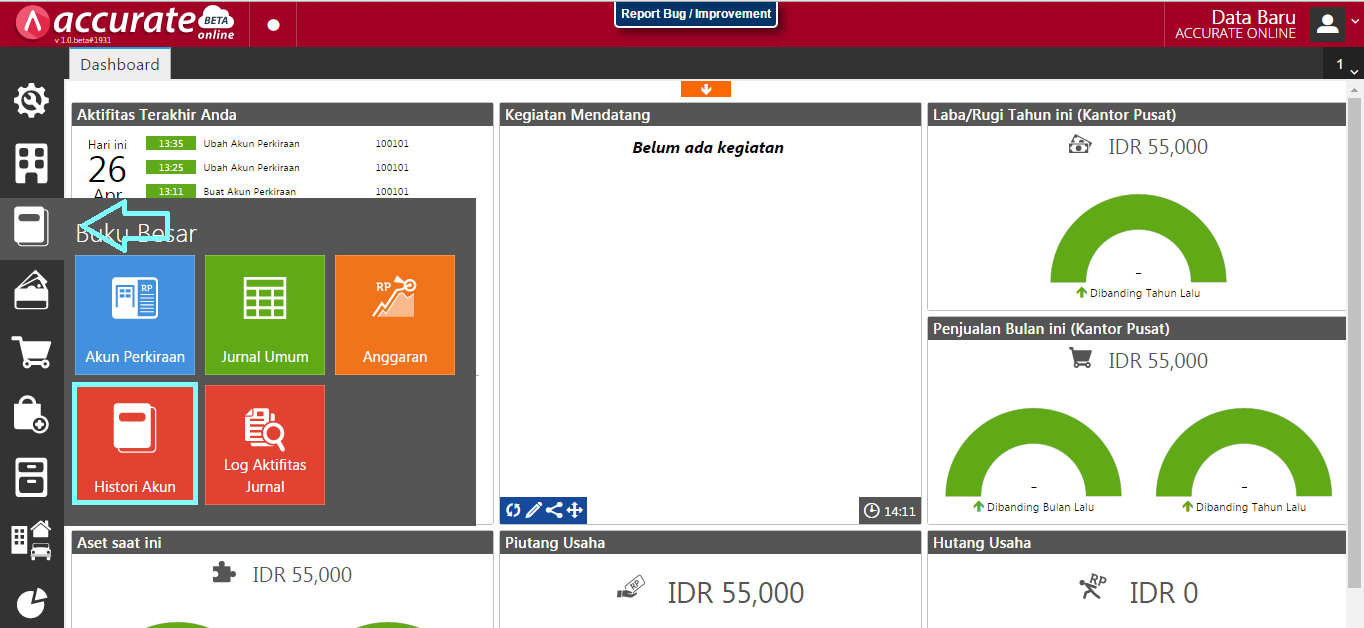Switch to the Dashboard tab
This screenshot has height=628, width=1364.
click(x=120, y=65)
